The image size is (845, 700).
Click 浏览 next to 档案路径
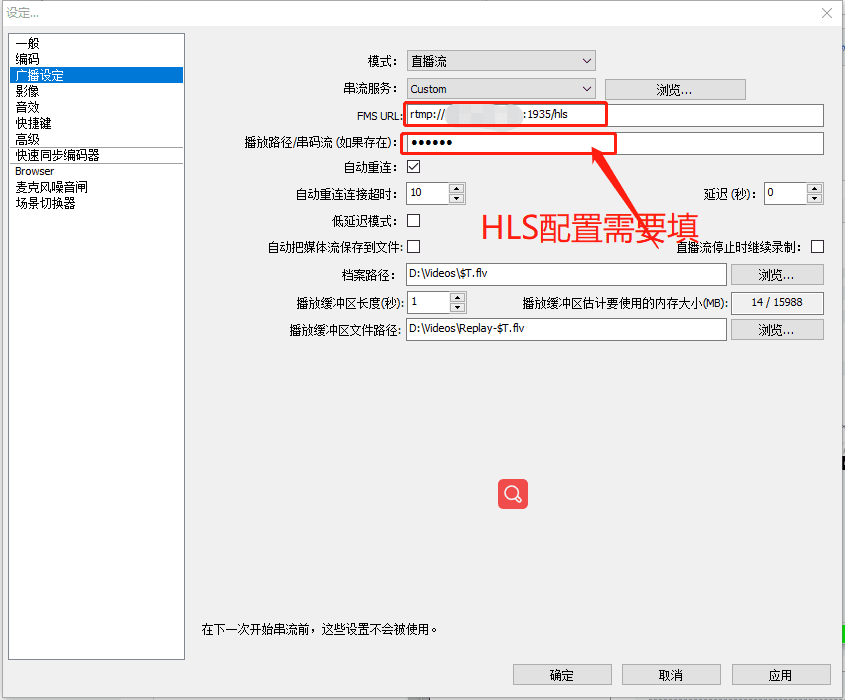click(777, 273)
